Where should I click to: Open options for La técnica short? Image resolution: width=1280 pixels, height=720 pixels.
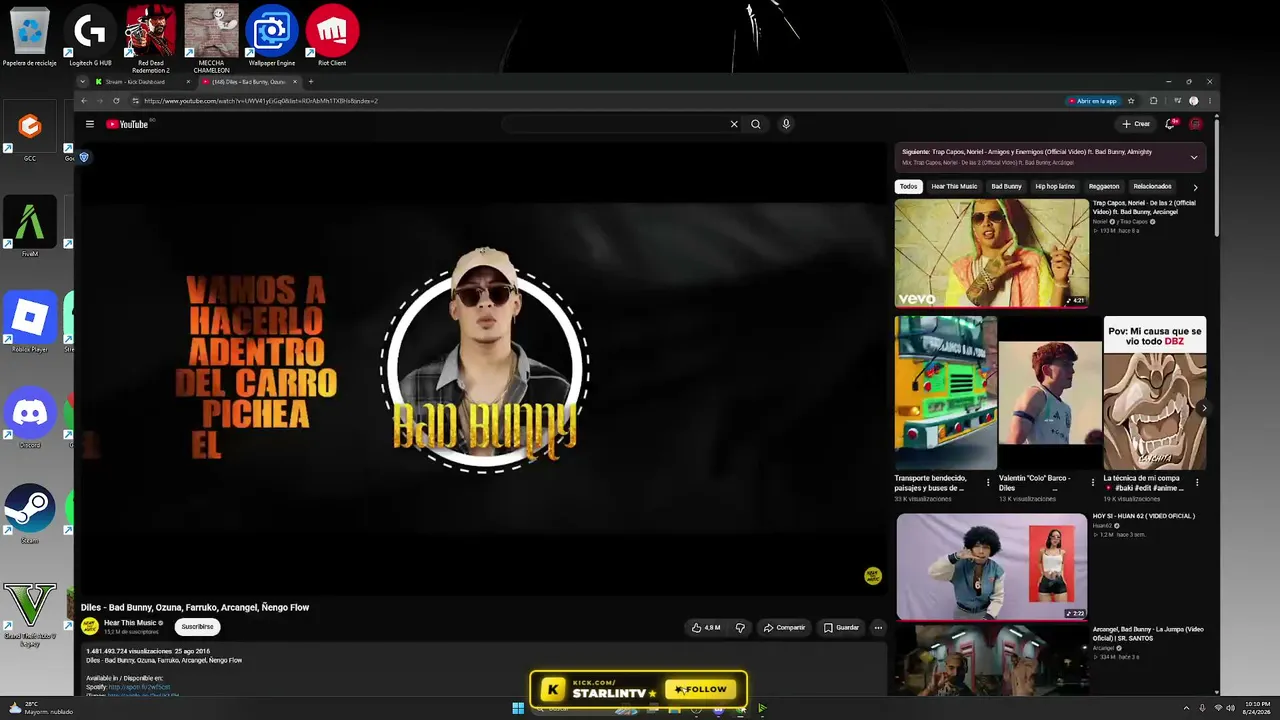pos(1197,482)
